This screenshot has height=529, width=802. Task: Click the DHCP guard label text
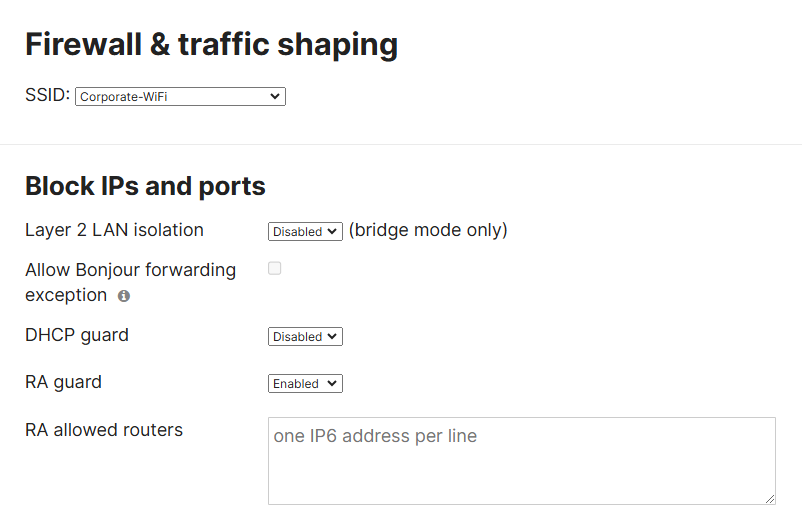77,335
